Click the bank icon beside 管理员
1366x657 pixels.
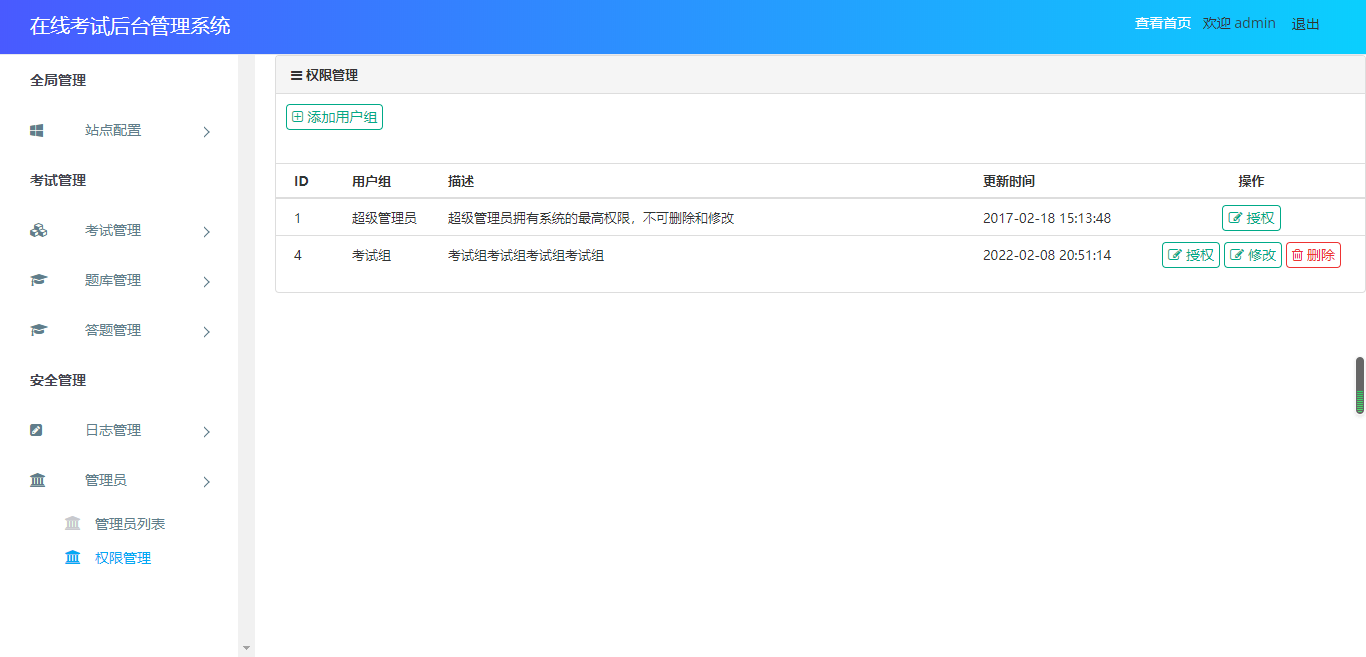[38, 480]
